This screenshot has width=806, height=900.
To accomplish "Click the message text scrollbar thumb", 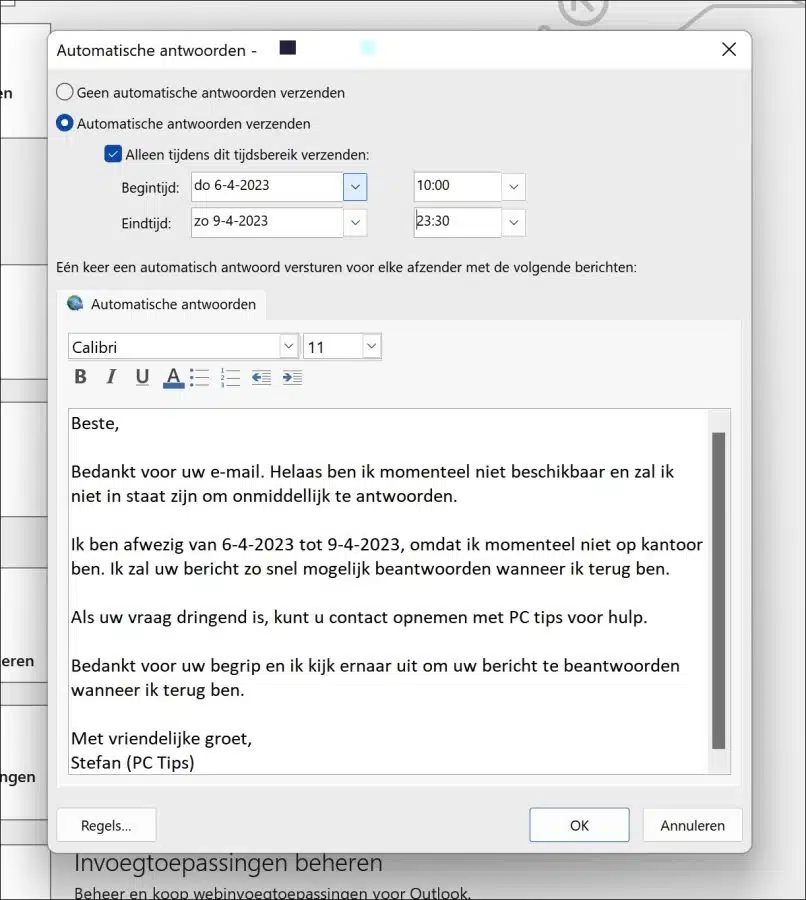I will coord(718,590).
